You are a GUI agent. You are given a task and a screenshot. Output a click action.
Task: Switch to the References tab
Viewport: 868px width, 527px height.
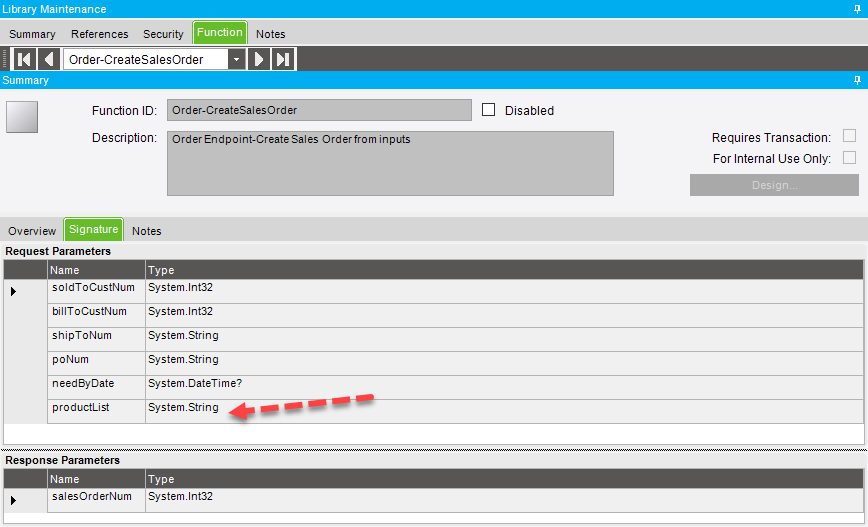point(100,34)
